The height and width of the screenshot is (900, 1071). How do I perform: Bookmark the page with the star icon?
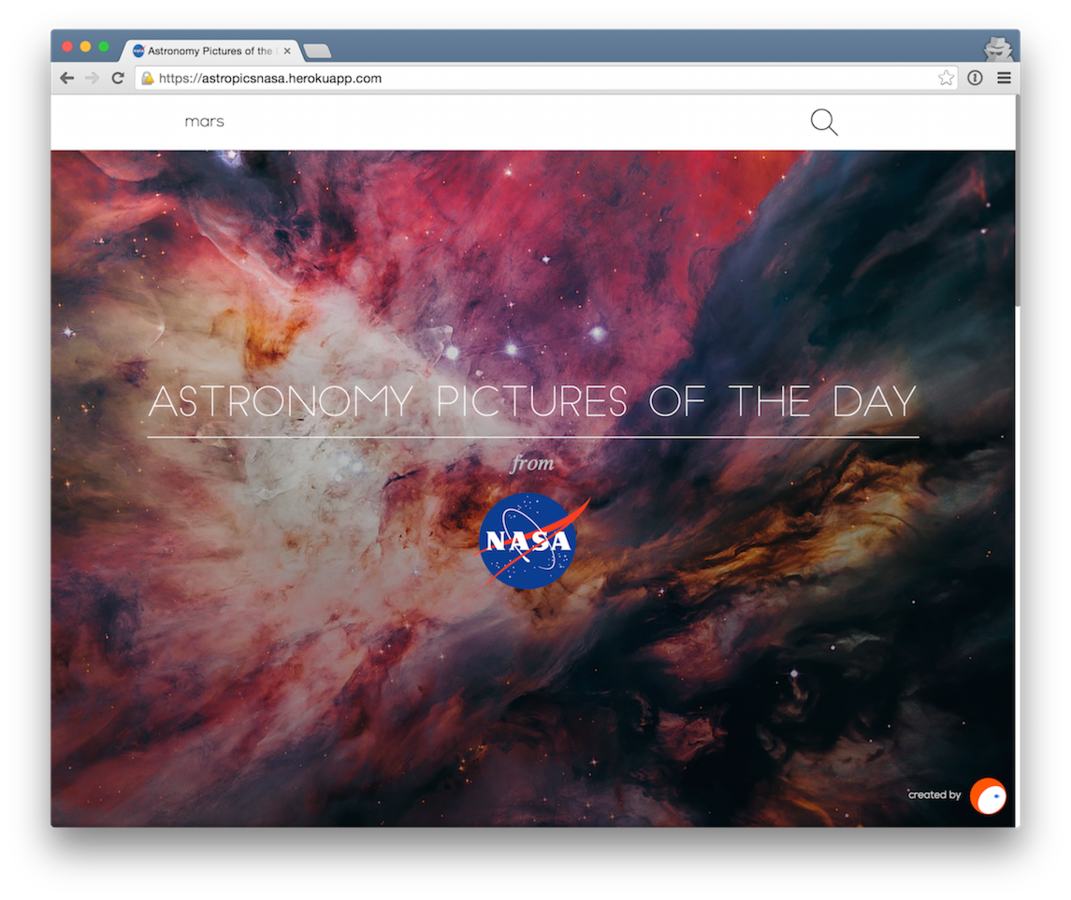pyautogui.click(x=945, y=78)
